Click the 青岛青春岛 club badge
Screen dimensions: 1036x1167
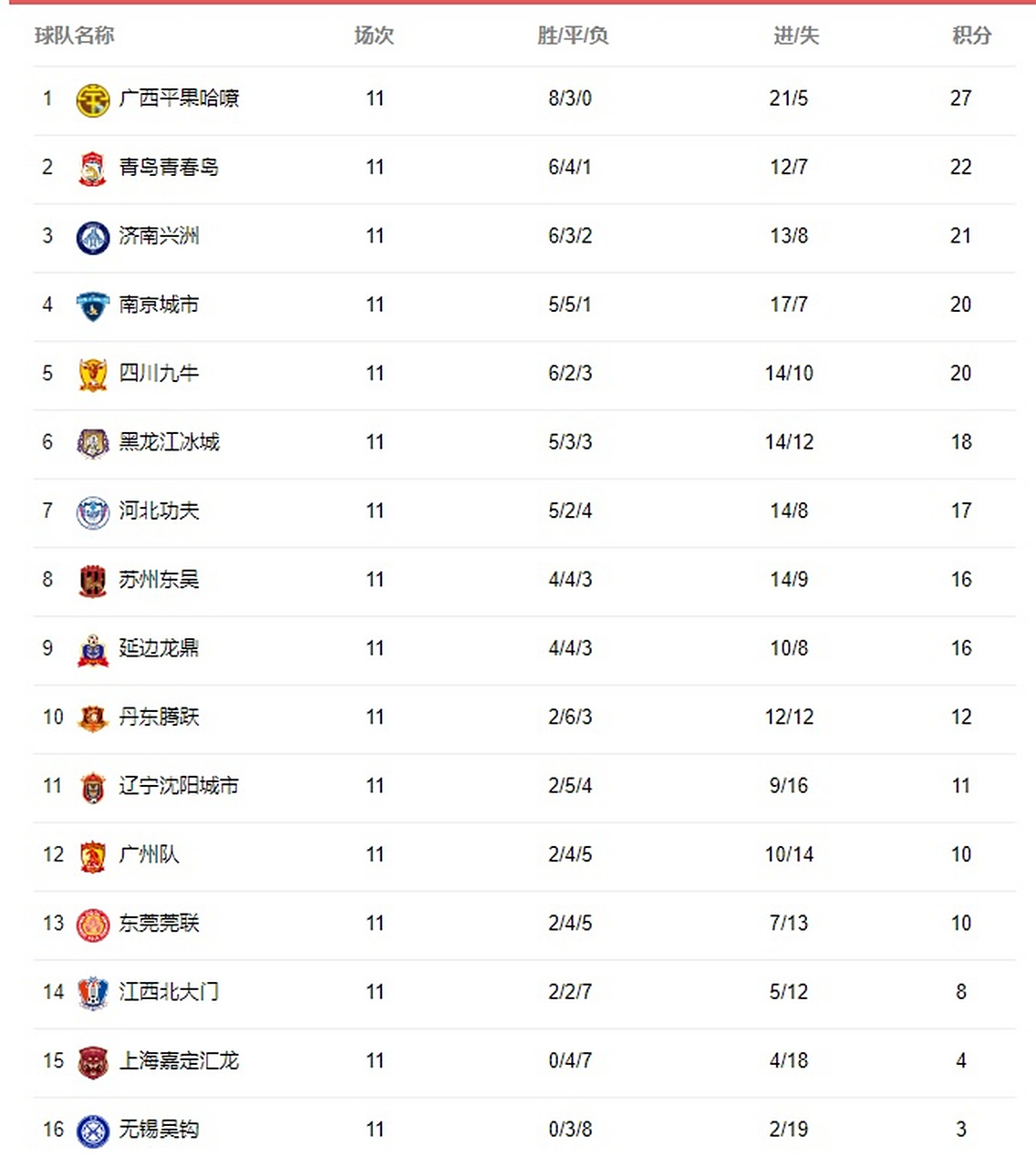92,169
